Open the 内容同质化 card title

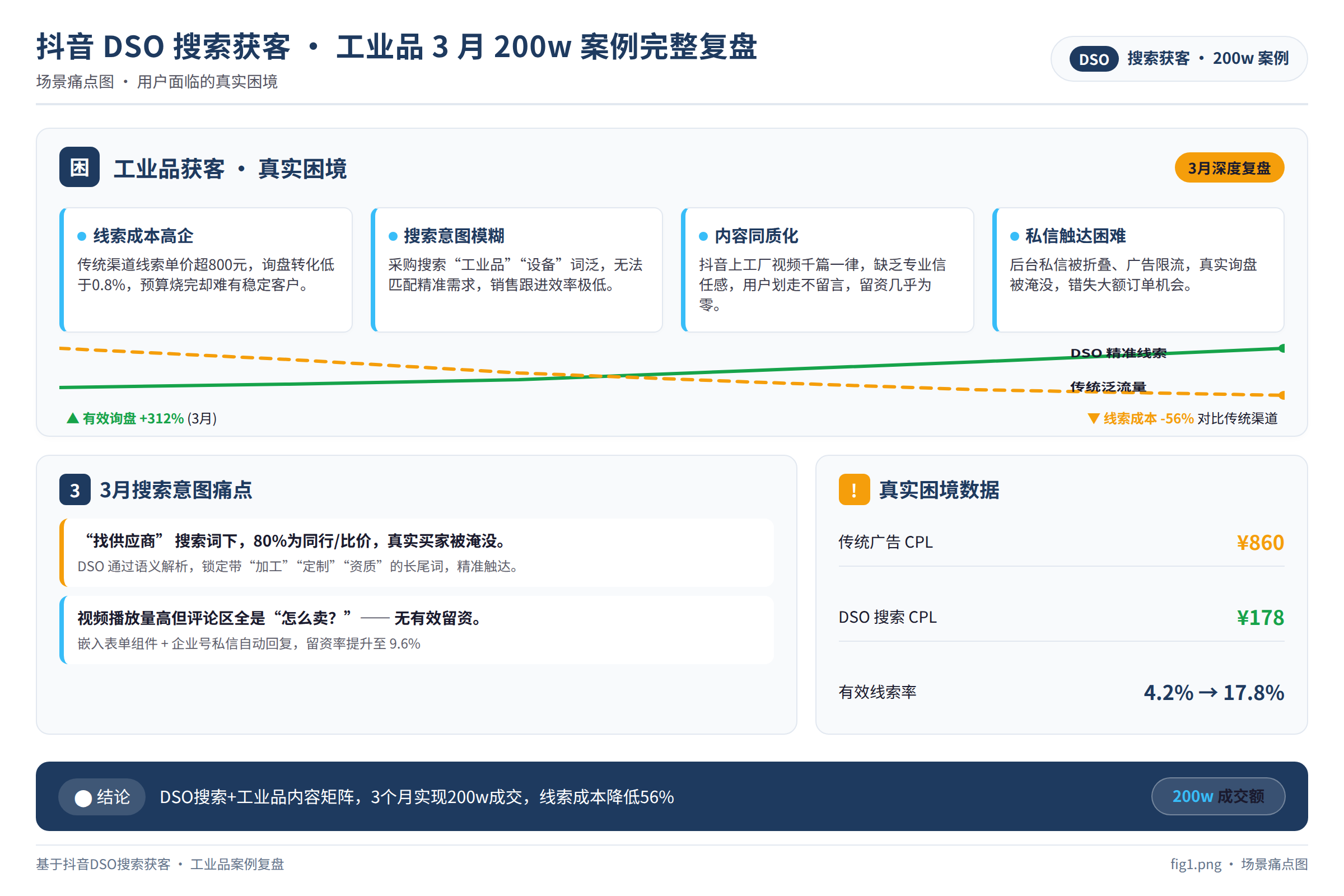coord(756,236)
